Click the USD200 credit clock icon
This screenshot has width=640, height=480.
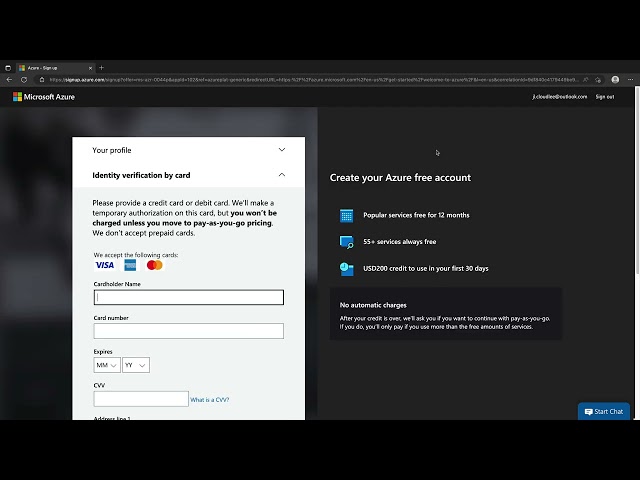(x=347, y=269)
